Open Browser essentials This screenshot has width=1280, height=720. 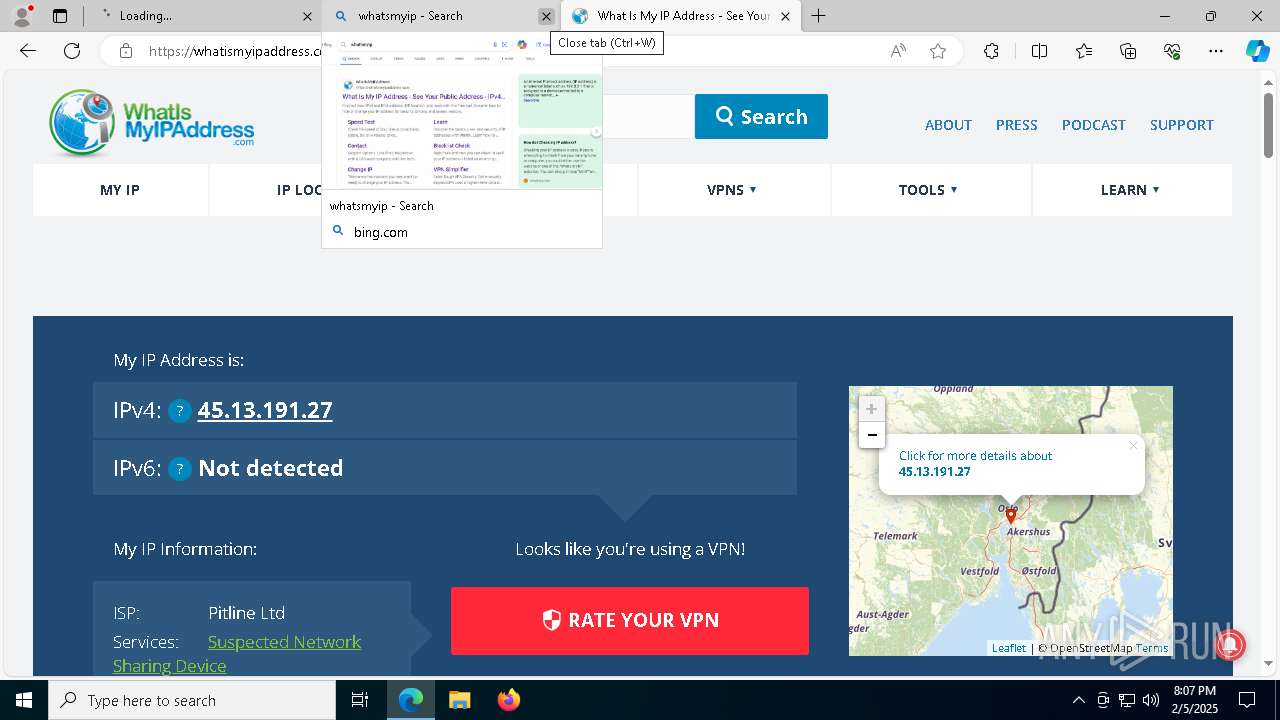(1172, 51)
